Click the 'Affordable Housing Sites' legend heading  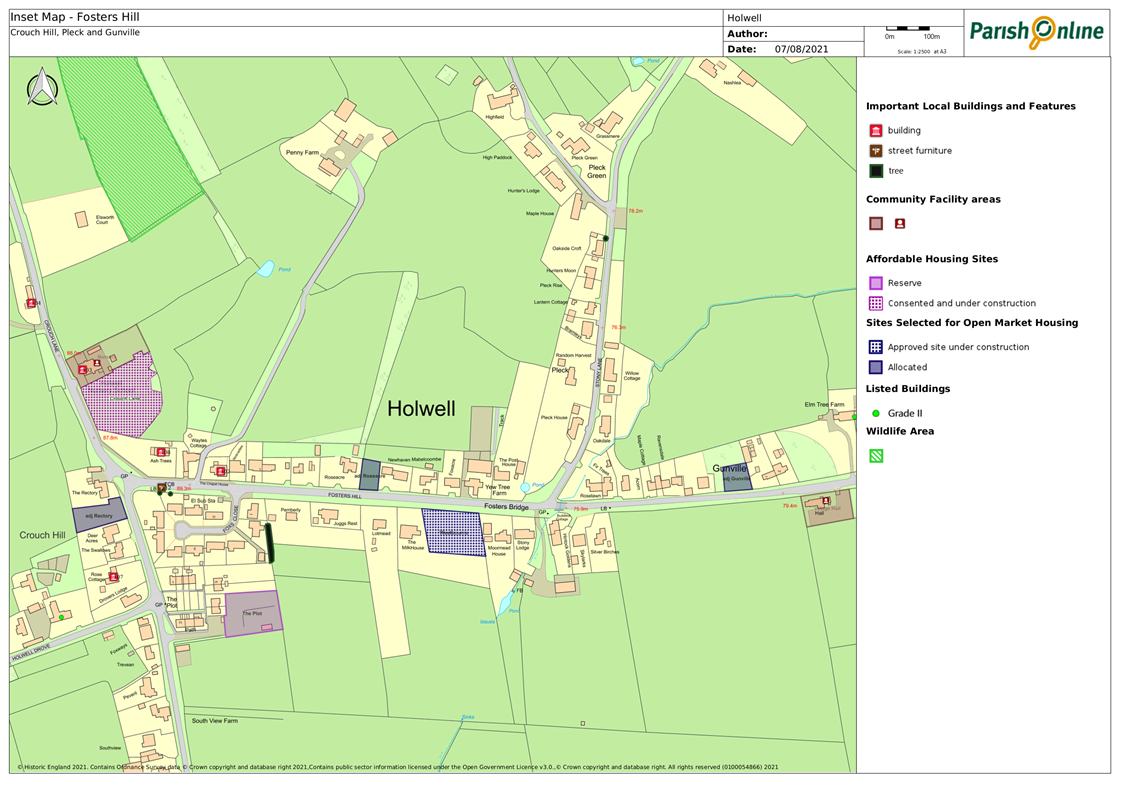click(932, 259)
